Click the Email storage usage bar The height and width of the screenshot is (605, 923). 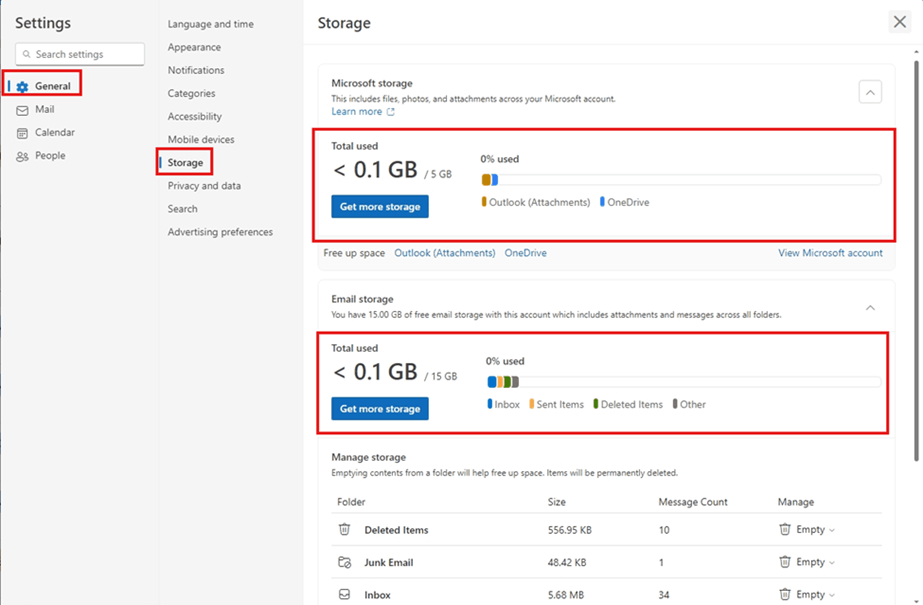tap(683, 382)
